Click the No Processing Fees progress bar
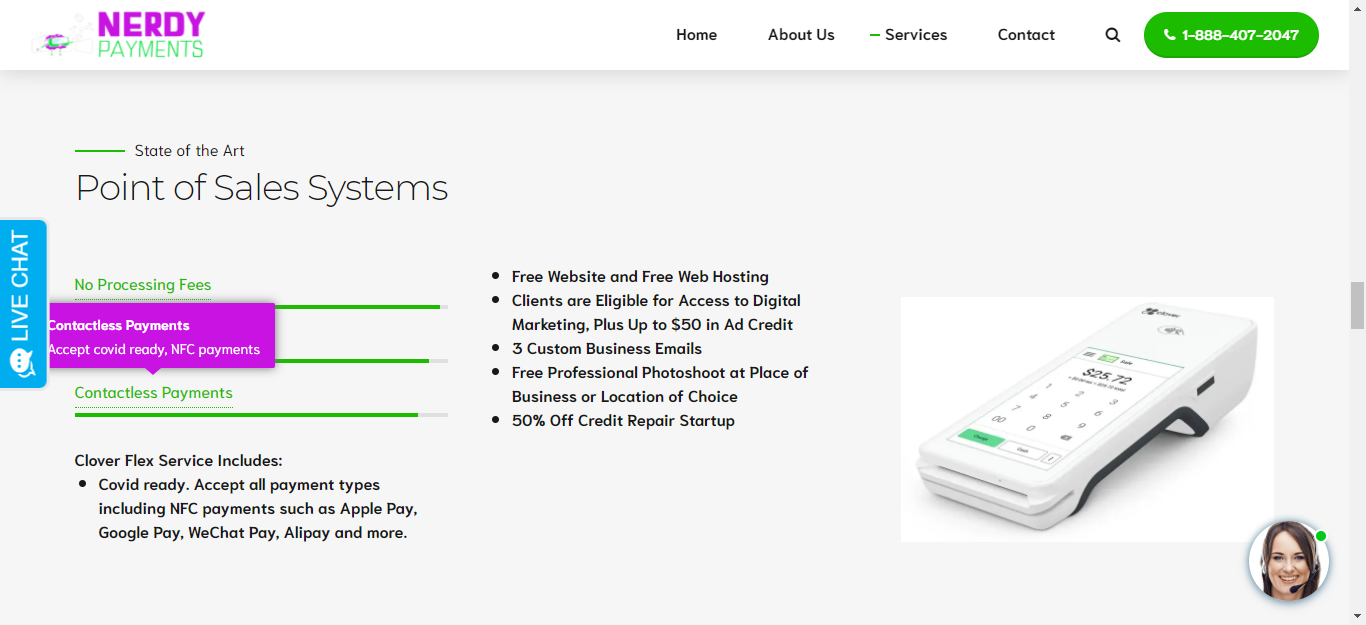The height and width of the screenshot is (625, 1366). click(x=261, y=307)
